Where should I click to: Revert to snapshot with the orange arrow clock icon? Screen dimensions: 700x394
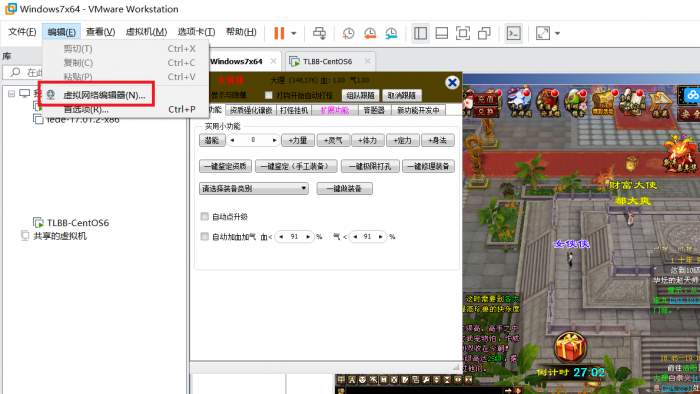370,33
